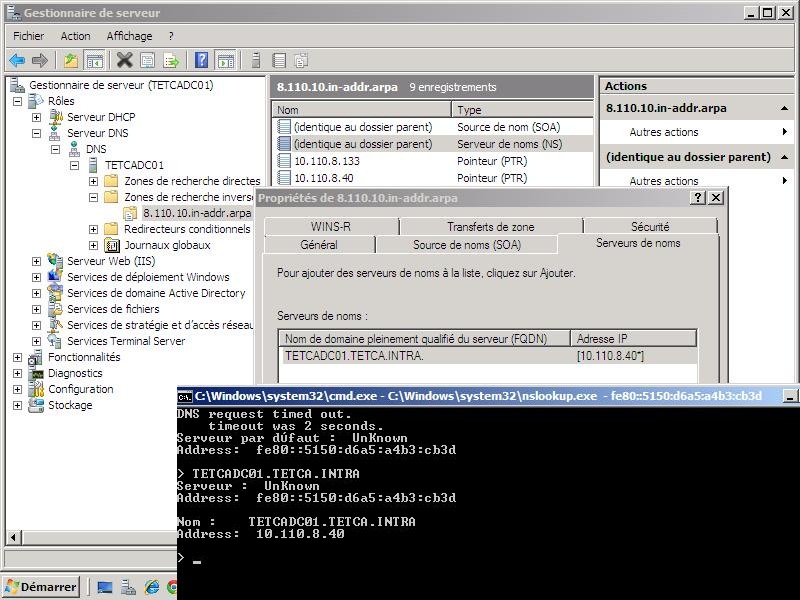The image size is (800, 600).
Task: Switch to the Général tab
Action: coord(319,245)
